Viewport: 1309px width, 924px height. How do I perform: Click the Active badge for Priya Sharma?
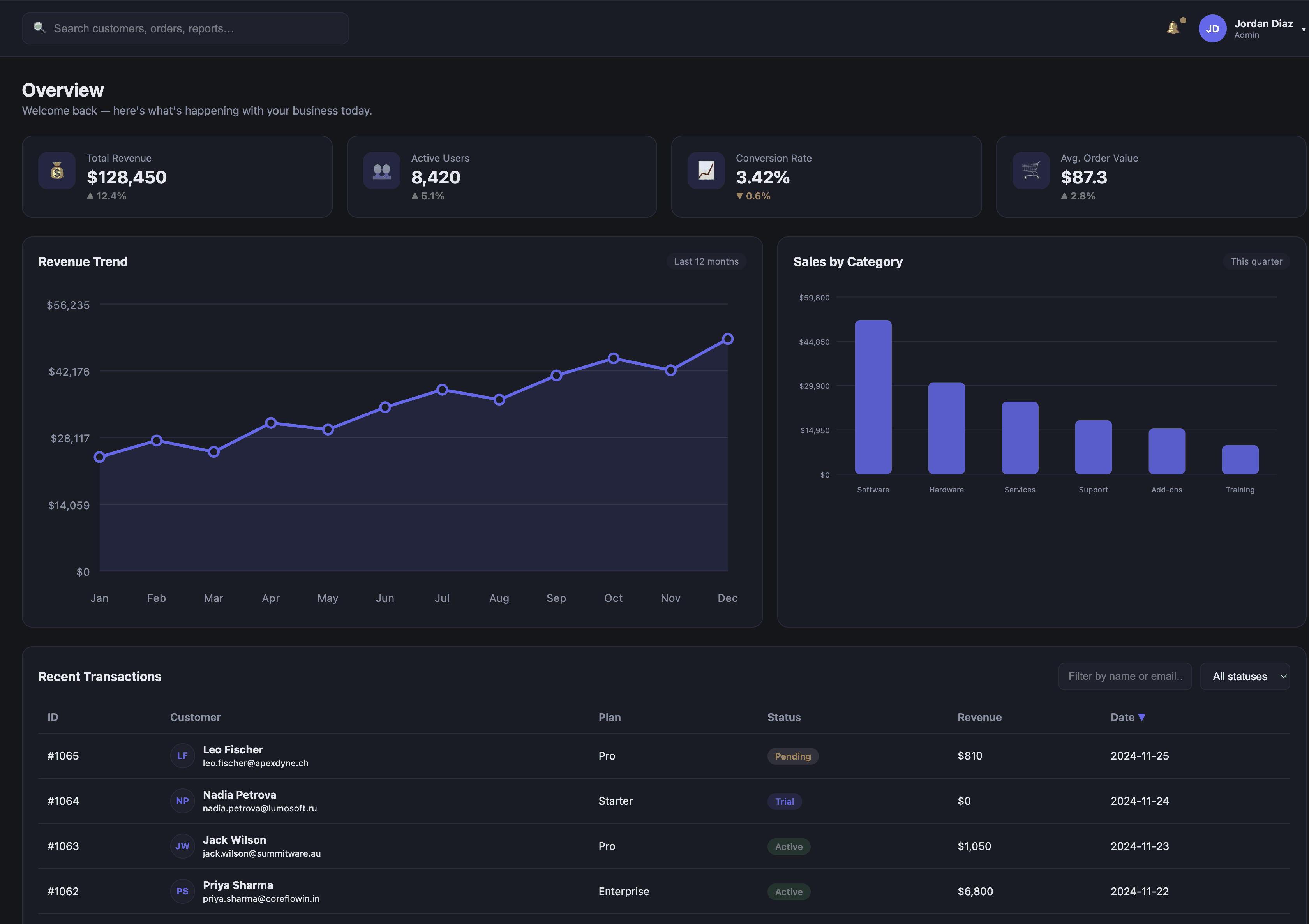click(x=789, y=892)
